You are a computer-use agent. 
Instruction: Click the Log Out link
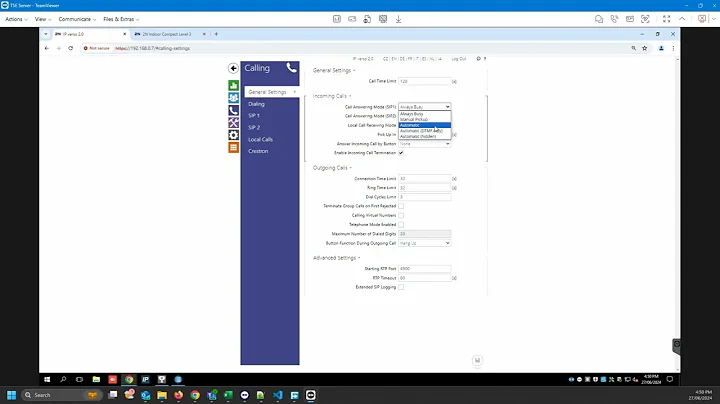coord(459,59)
